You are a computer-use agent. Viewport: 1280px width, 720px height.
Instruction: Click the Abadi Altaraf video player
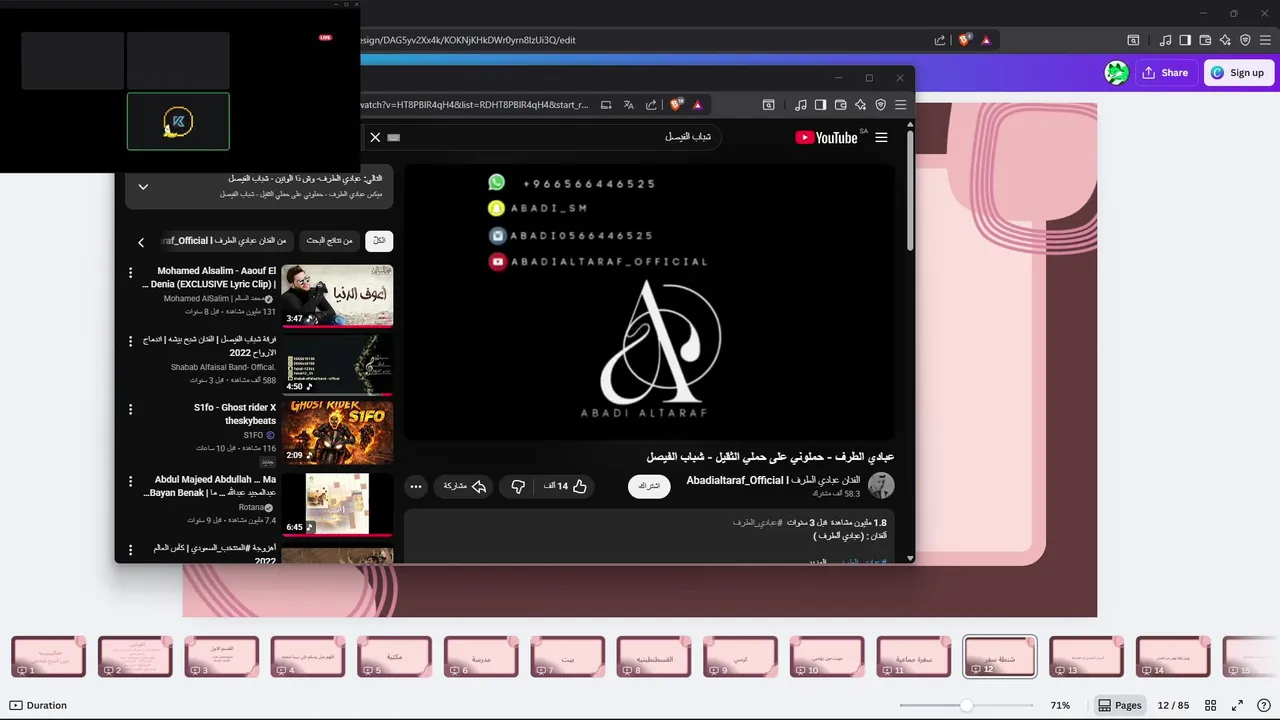(649, 301)
